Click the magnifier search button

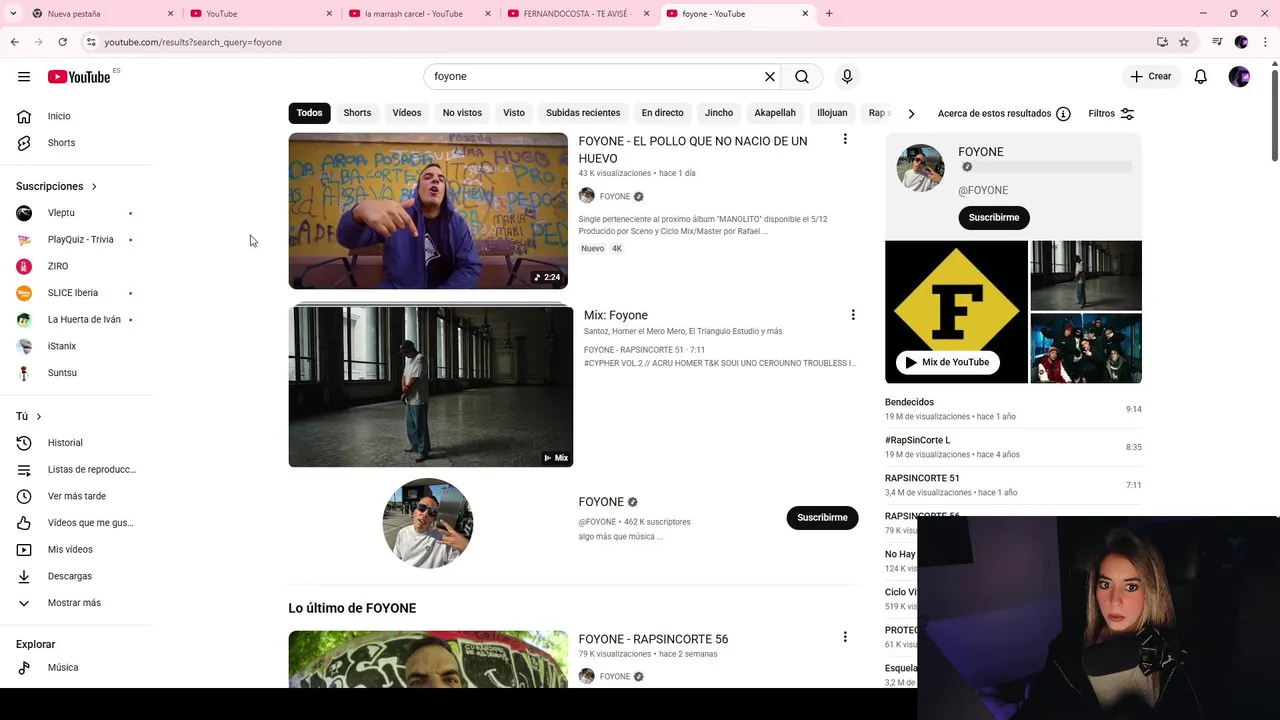[x=802, y=77]
